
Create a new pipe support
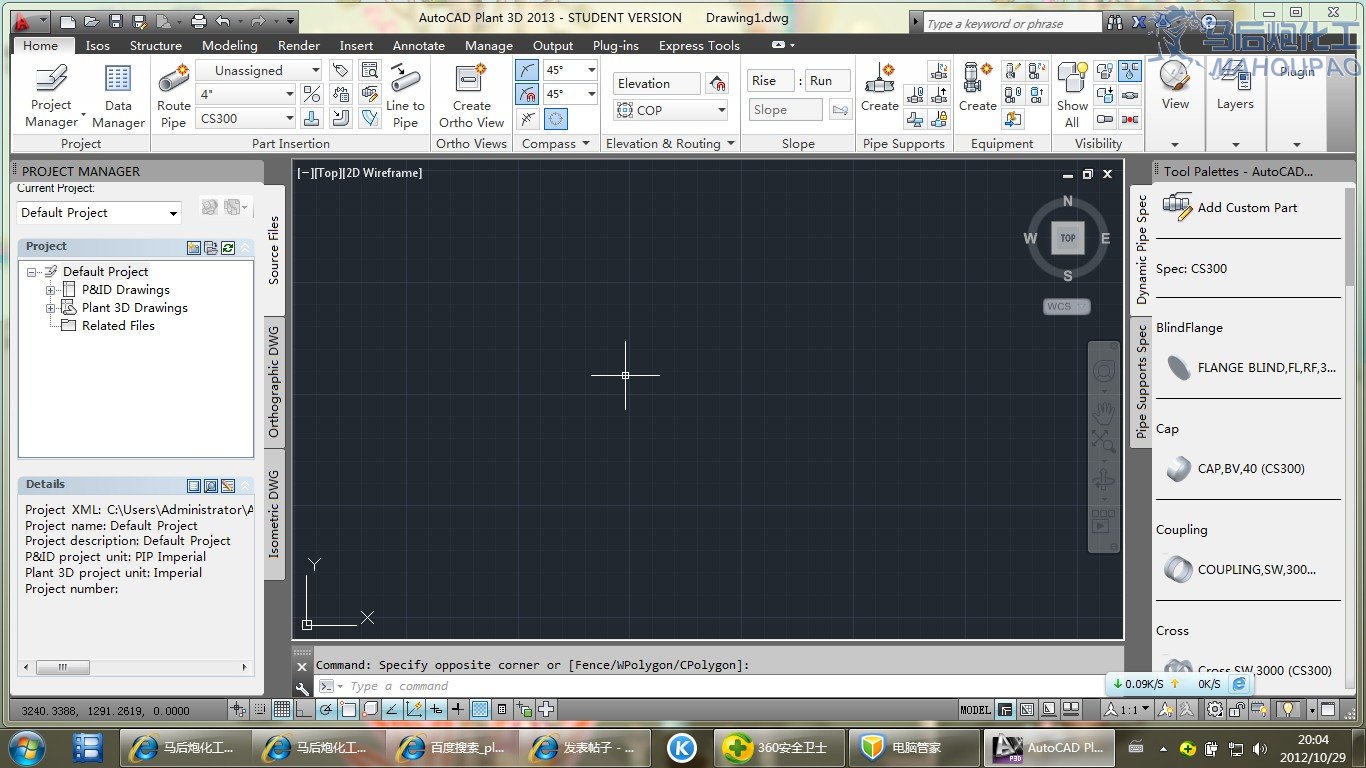[879, 88]
